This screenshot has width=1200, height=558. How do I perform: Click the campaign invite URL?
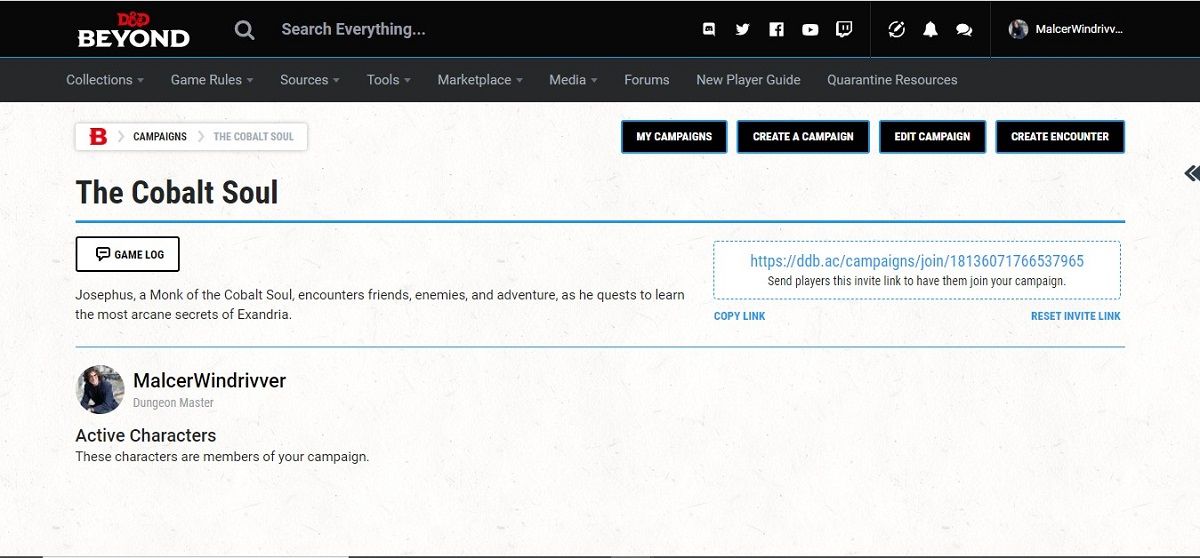point(917,261)
